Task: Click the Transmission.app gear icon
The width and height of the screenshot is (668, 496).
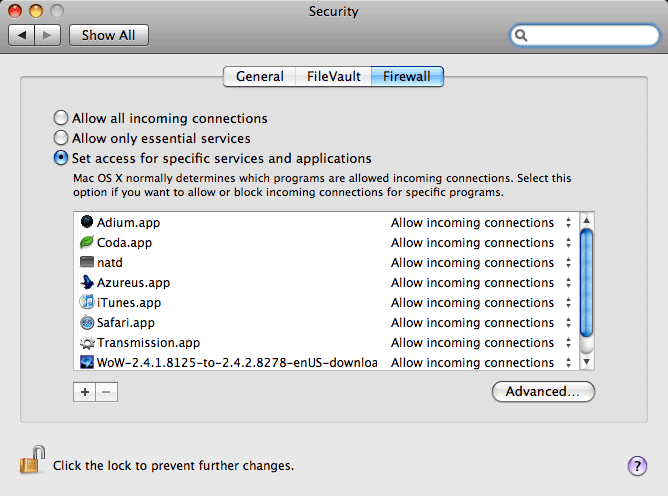Action: pos(87,342)
